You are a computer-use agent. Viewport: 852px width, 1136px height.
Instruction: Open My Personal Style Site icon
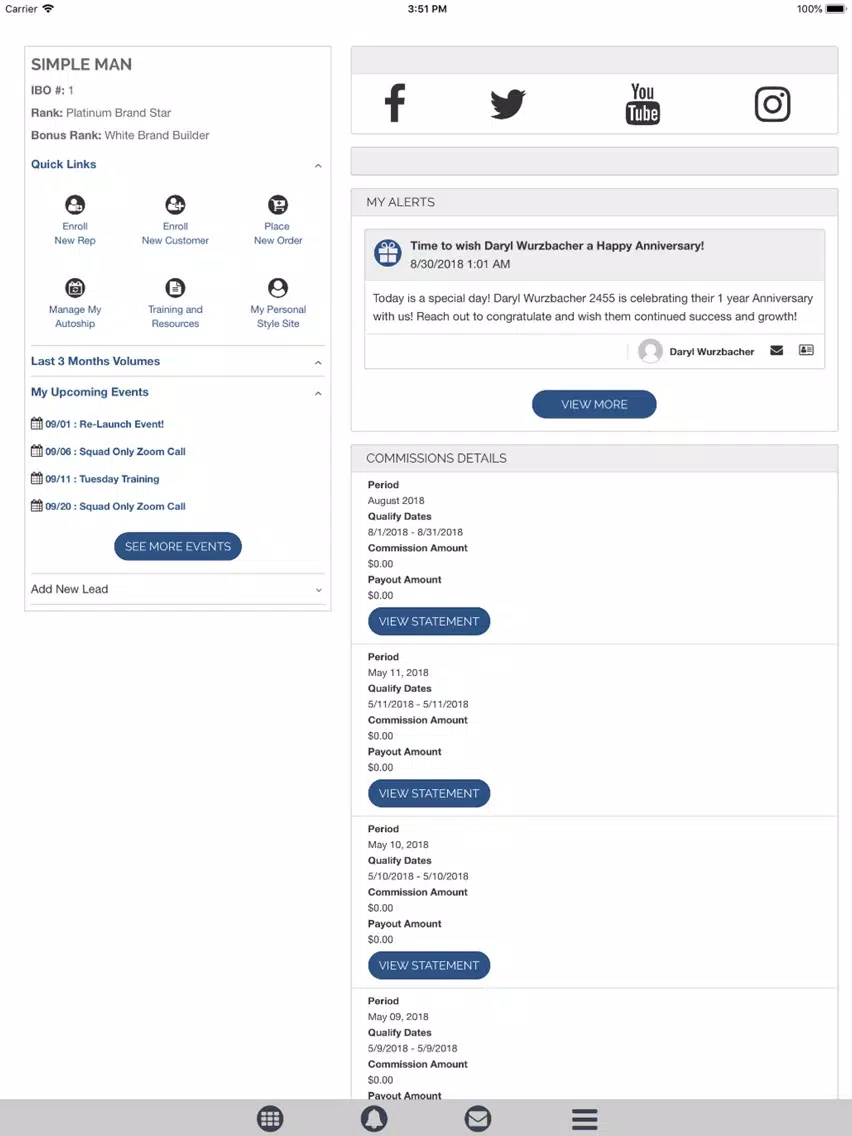coord(277,288)
